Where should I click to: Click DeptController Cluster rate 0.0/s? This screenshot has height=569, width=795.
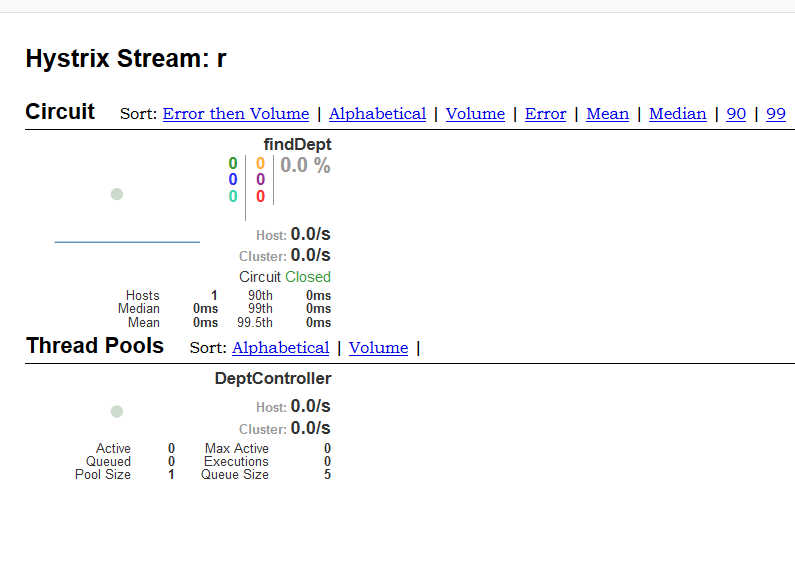click(x=311, y=429)
